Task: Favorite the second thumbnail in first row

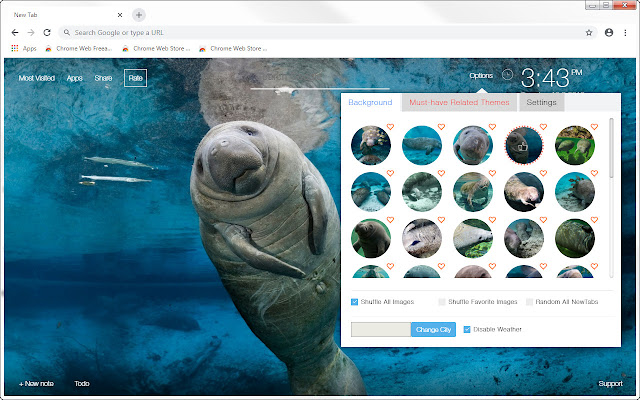Action: point(441,127)
